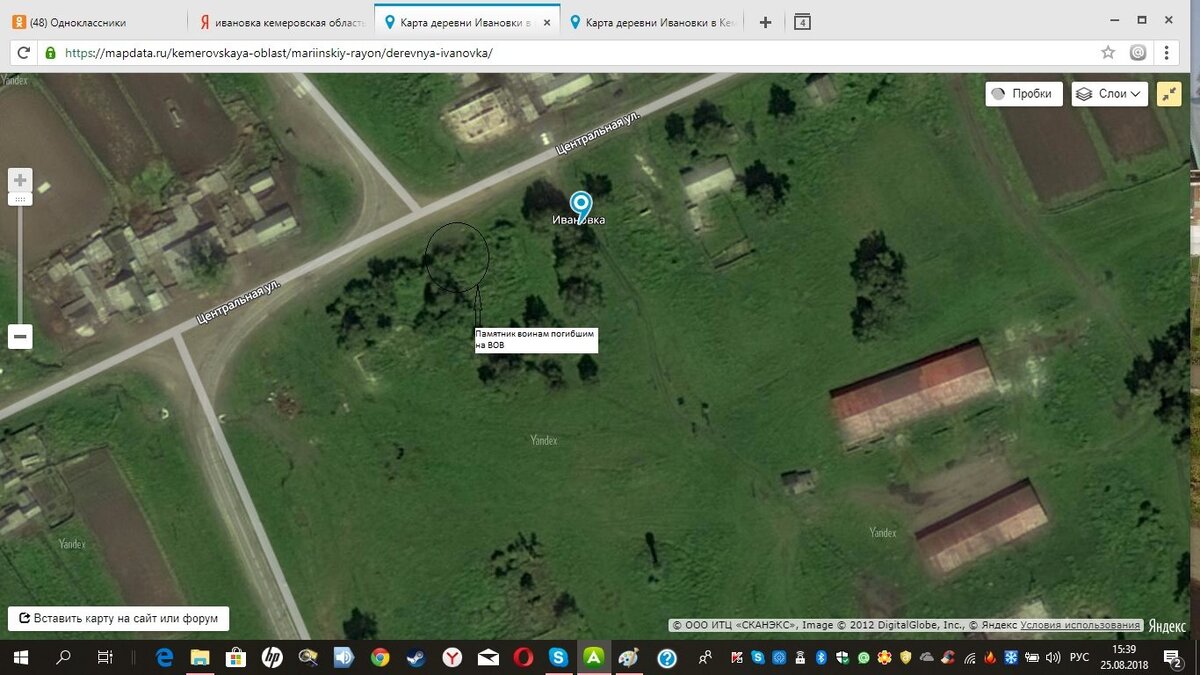Image resolution: width=1200 pixels, height=675 pixels.
Task: Switch to the Одноклассники tab
Action: 93,22
